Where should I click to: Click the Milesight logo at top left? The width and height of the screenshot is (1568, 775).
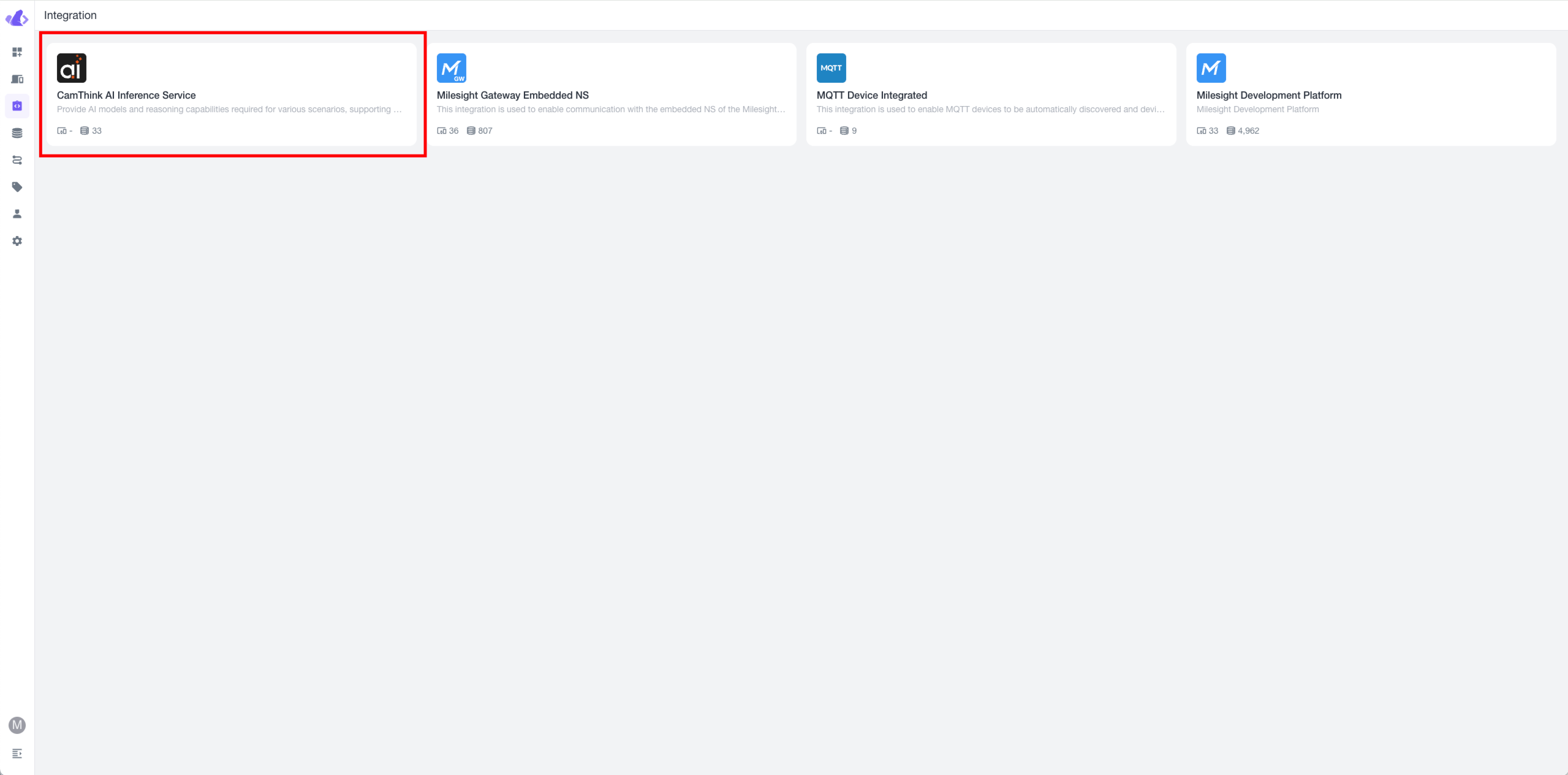click(17, 17)
